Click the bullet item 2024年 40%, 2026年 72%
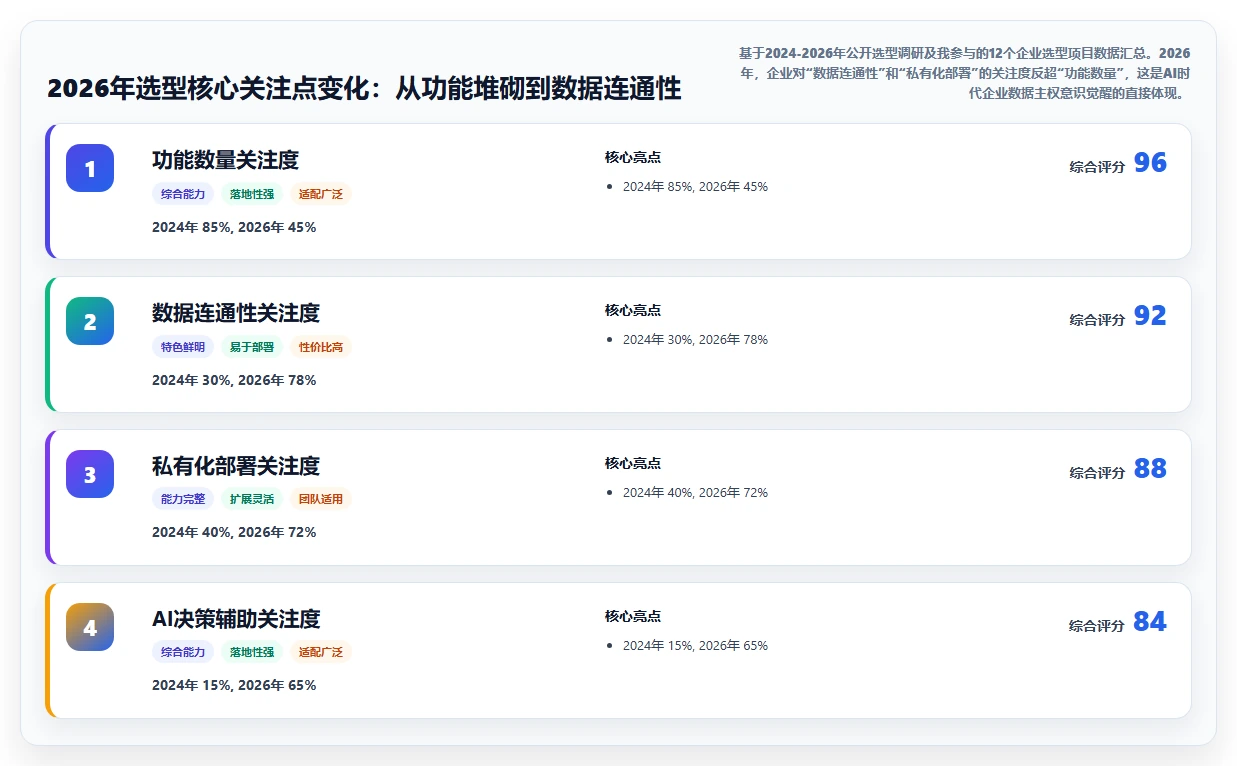The width and height of the screenshot is (1237, 766). 695,493
